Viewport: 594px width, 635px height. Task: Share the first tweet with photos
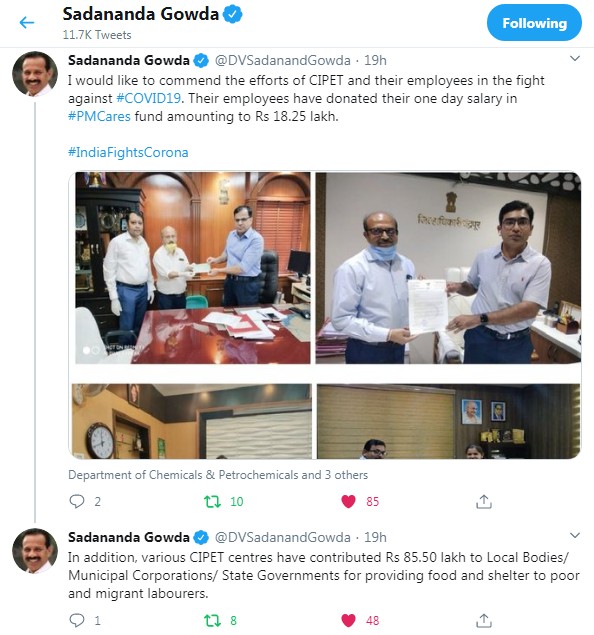pos(484,501)
